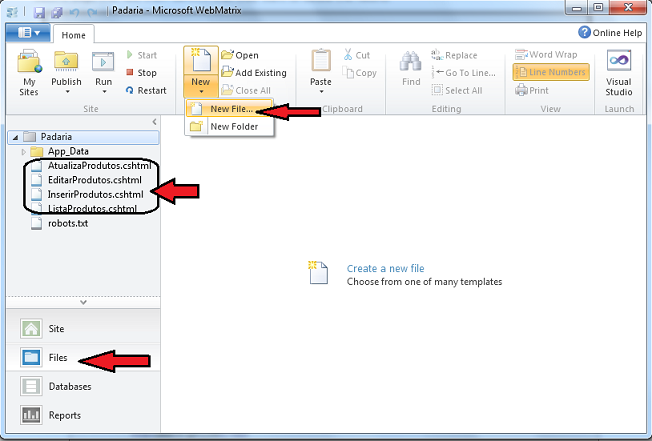Choose New File… from the dropdown menu
Viewport: 652px width, 441px height.
229,109
